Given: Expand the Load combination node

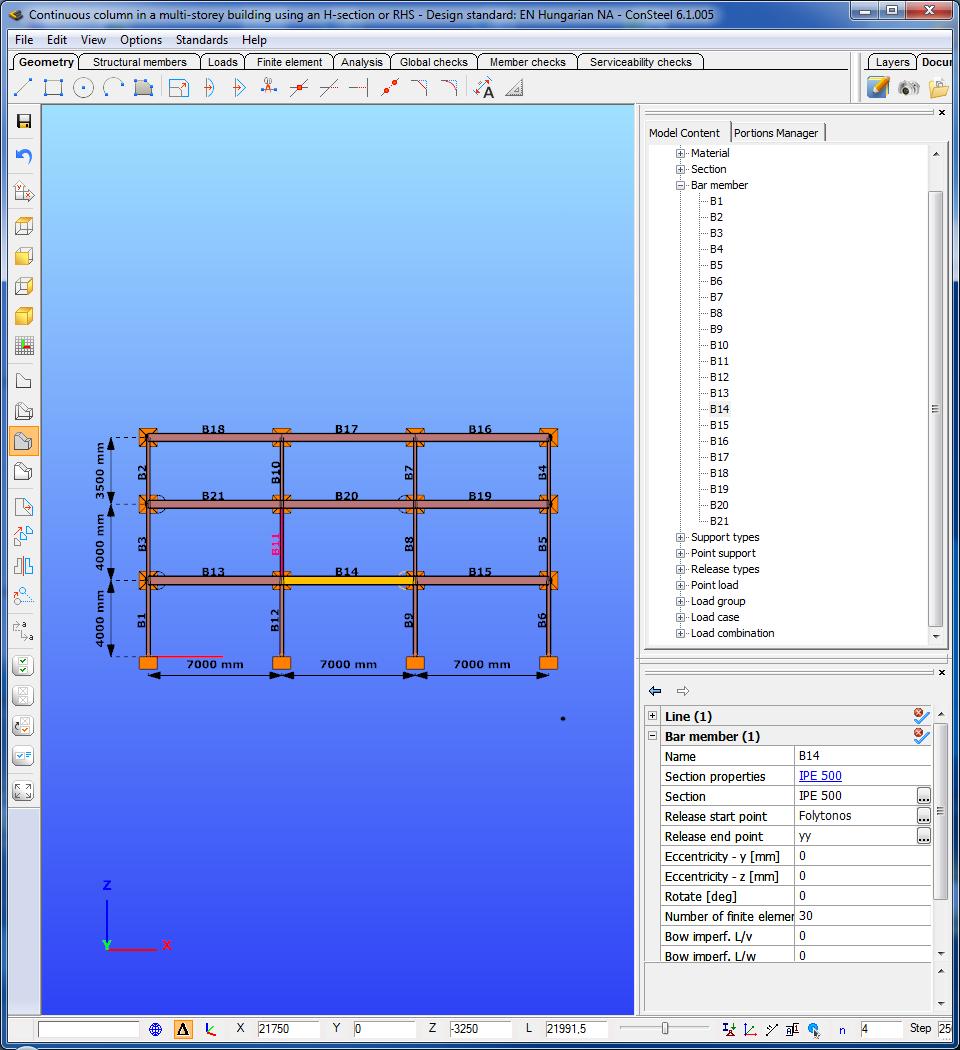Looking at the screenshot, I should [680, 633].
